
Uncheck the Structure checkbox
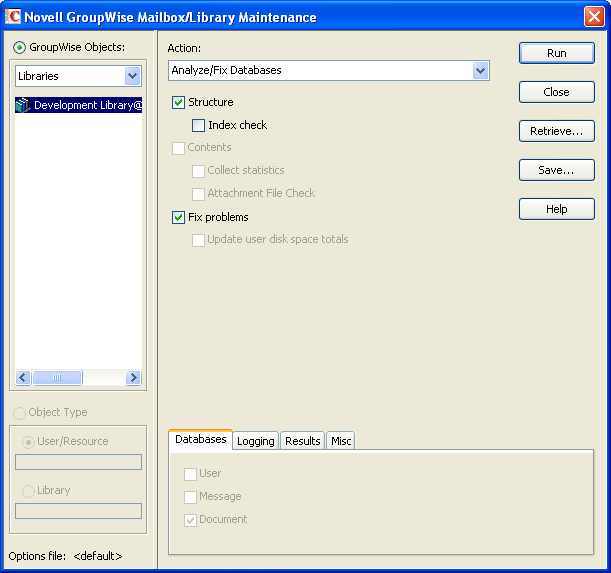tap(178, 103)
